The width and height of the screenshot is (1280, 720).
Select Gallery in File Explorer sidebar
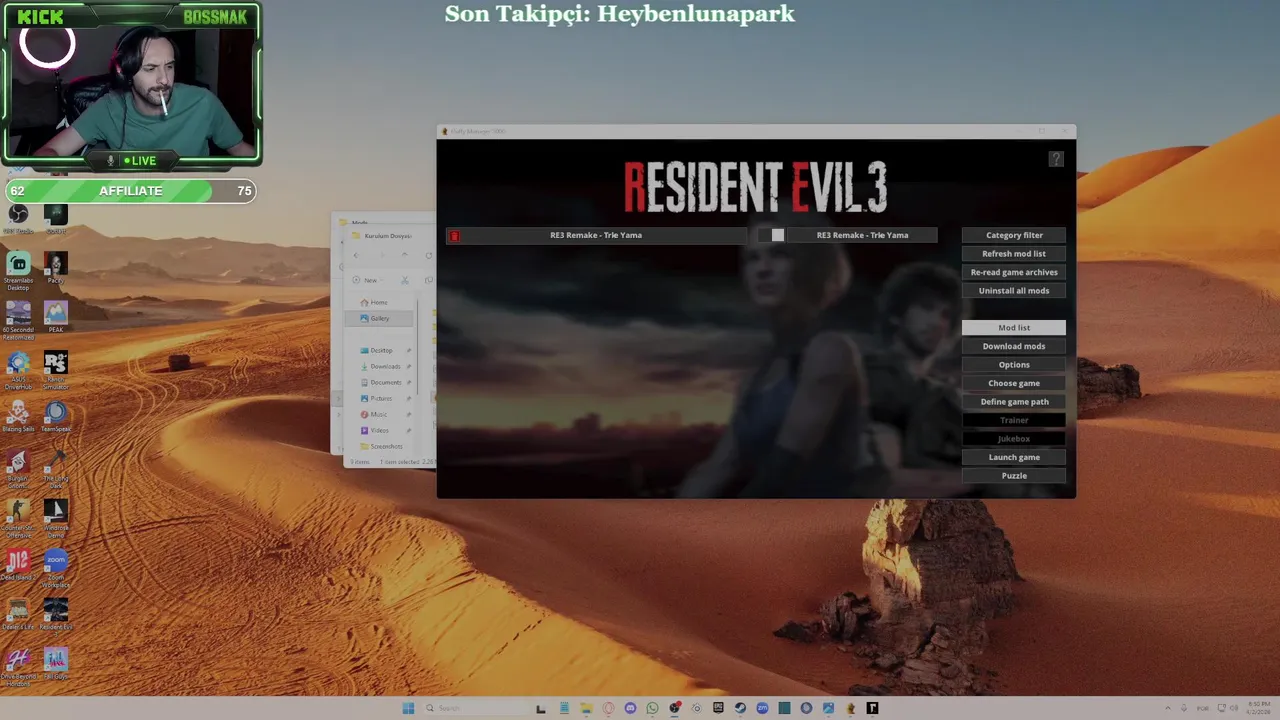coord(380,318)
